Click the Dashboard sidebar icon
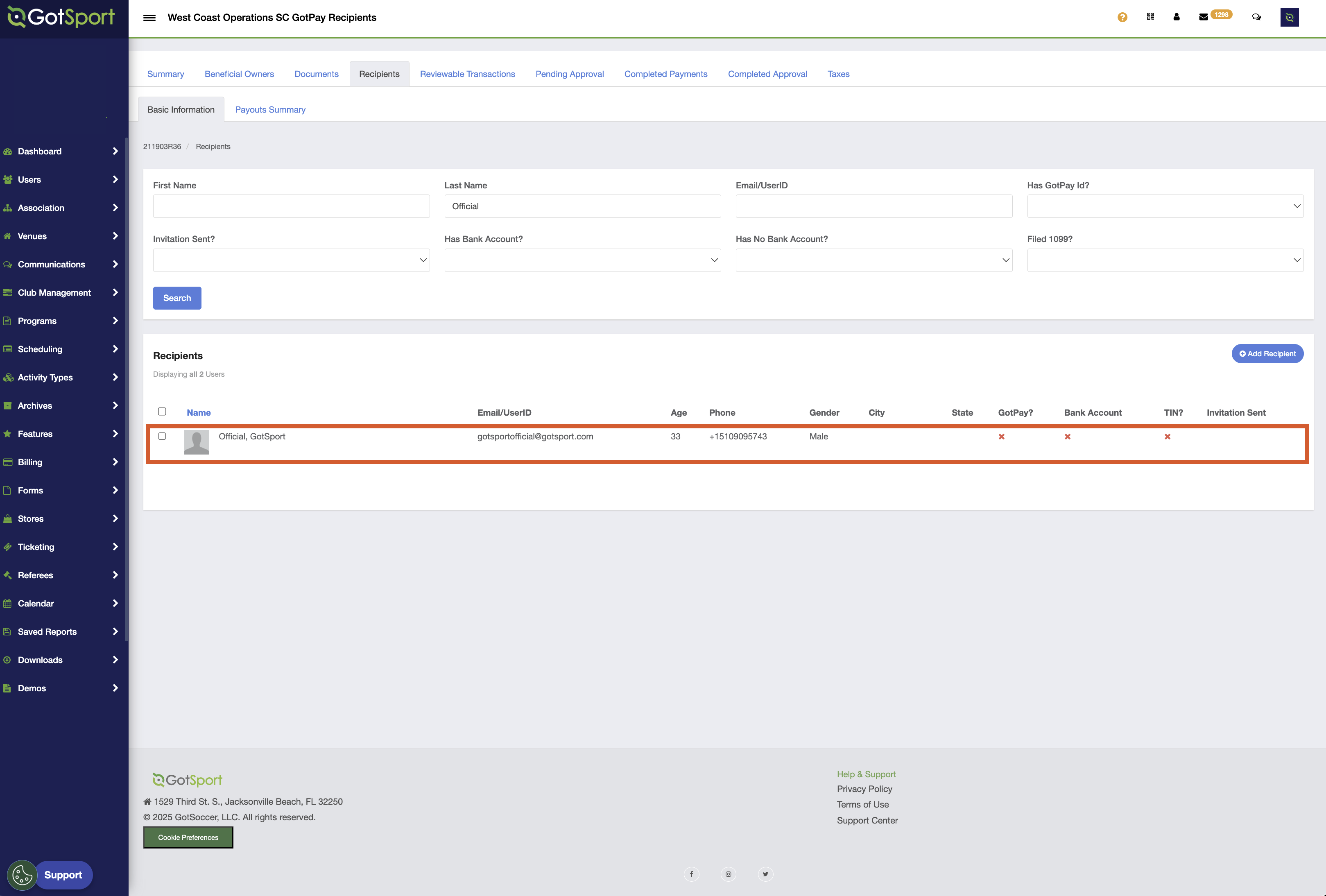 7,151
